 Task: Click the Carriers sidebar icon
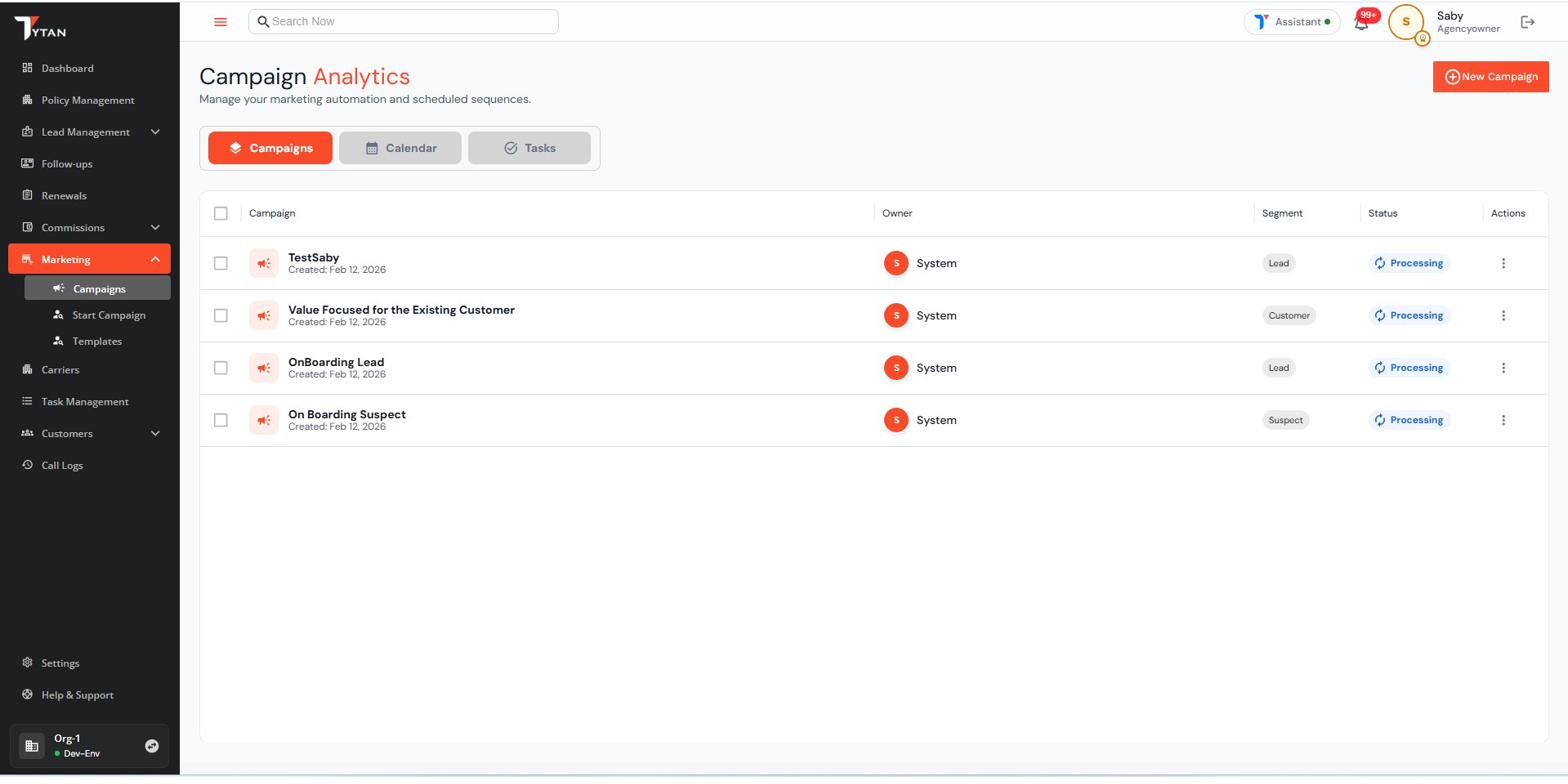pos(27,370)
